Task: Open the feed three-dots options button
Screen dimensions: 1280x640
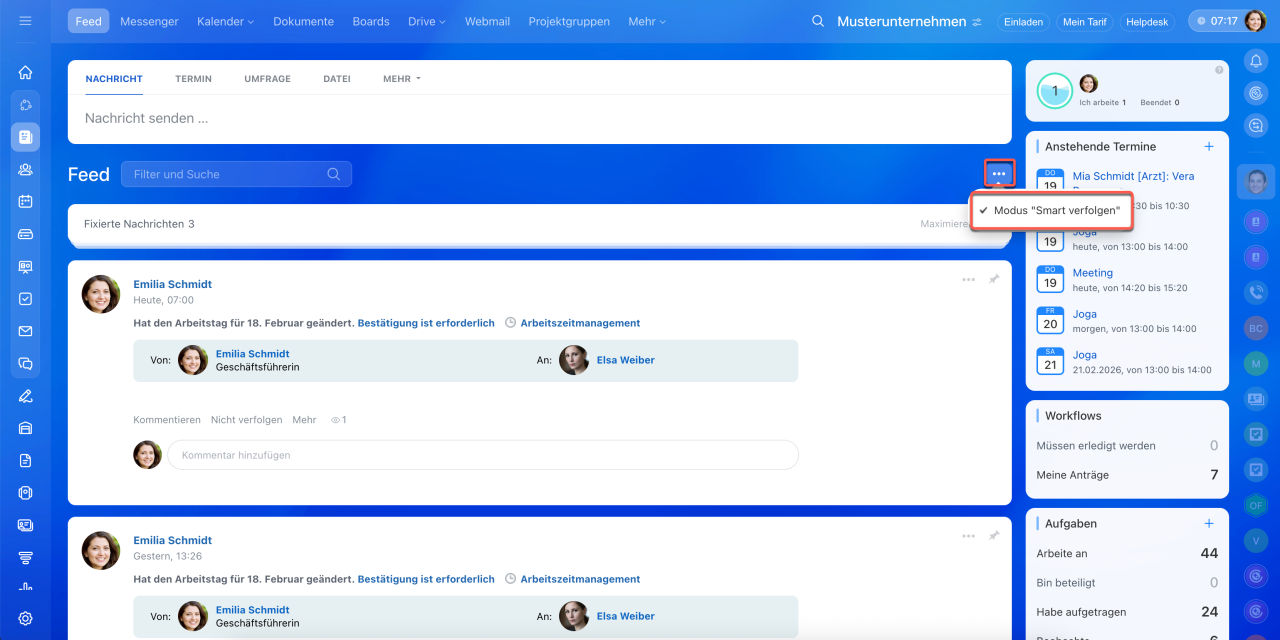Action: 999,174
